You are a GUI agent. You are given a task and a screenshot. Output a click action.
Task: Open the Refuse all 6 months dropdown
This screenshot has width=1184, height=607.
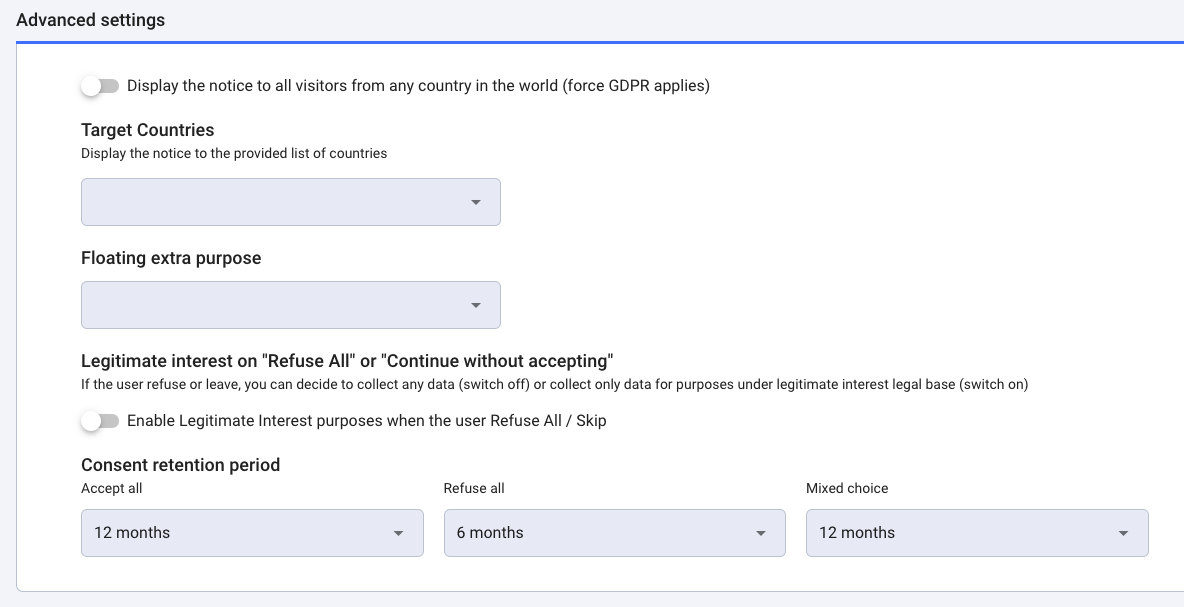point(614,533)
